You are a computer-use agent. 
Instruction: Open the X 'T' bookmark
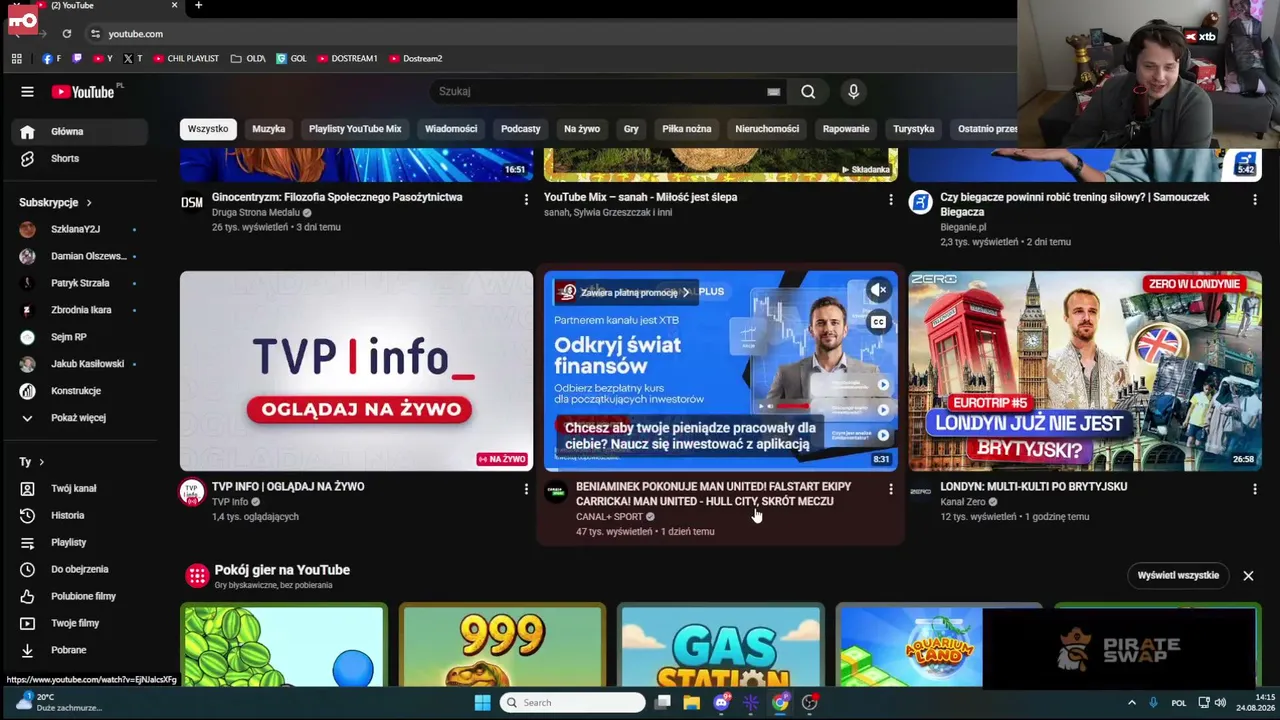pos(132,59)
